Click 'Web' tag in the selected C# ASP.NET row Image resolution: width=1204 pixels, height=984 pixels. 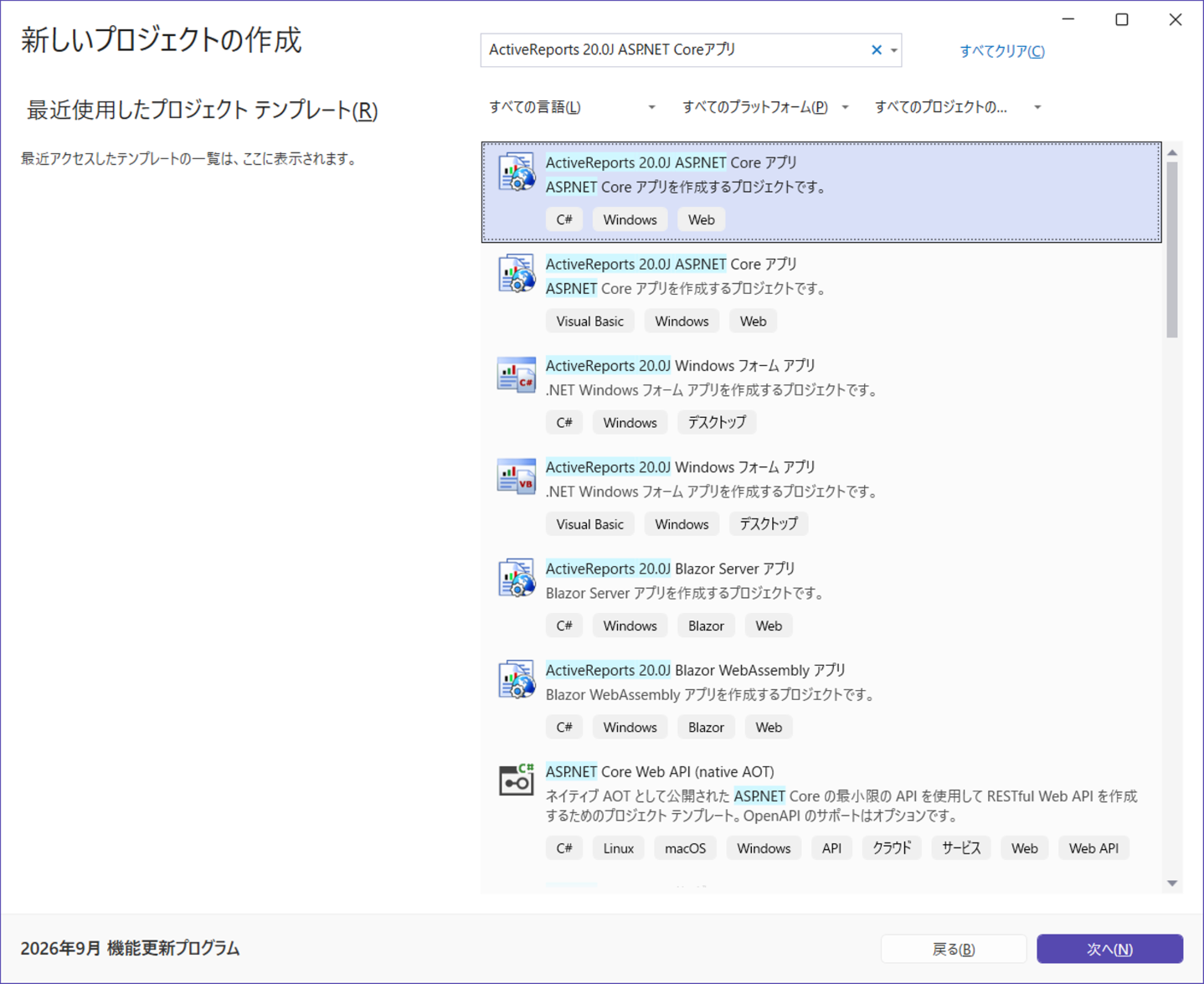click(702, 219)
